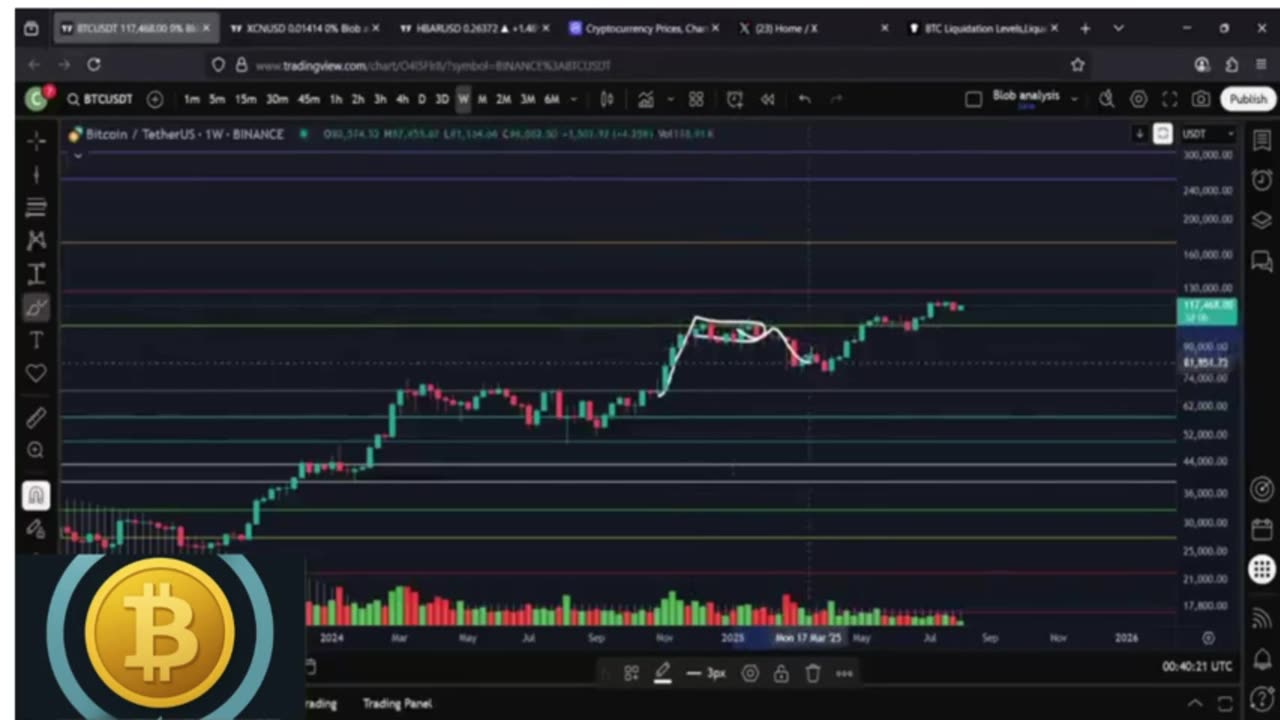
Task: Open the pattern drawing tools
Action: pyautogui.click(x=36, y=240)
